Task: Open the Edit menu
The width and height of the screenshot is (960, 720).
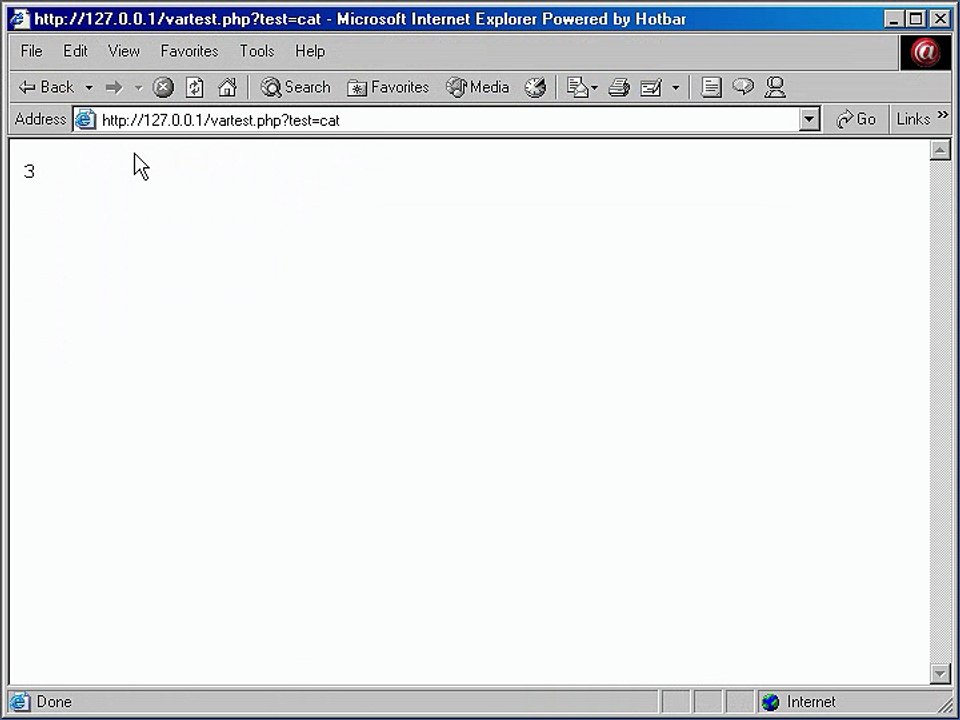Action: (75, 51)
